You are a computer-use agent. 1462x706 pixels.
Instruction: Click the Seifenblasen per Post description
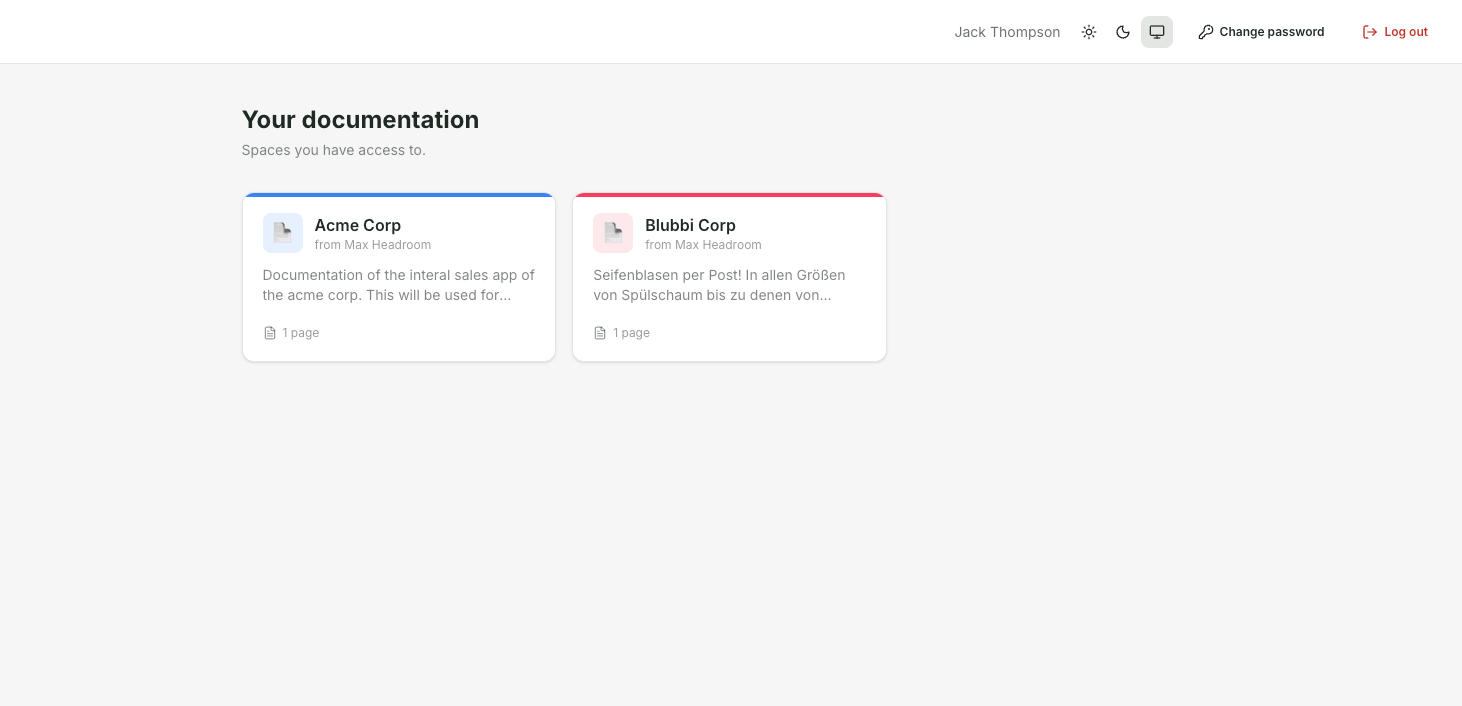[720, 285]
